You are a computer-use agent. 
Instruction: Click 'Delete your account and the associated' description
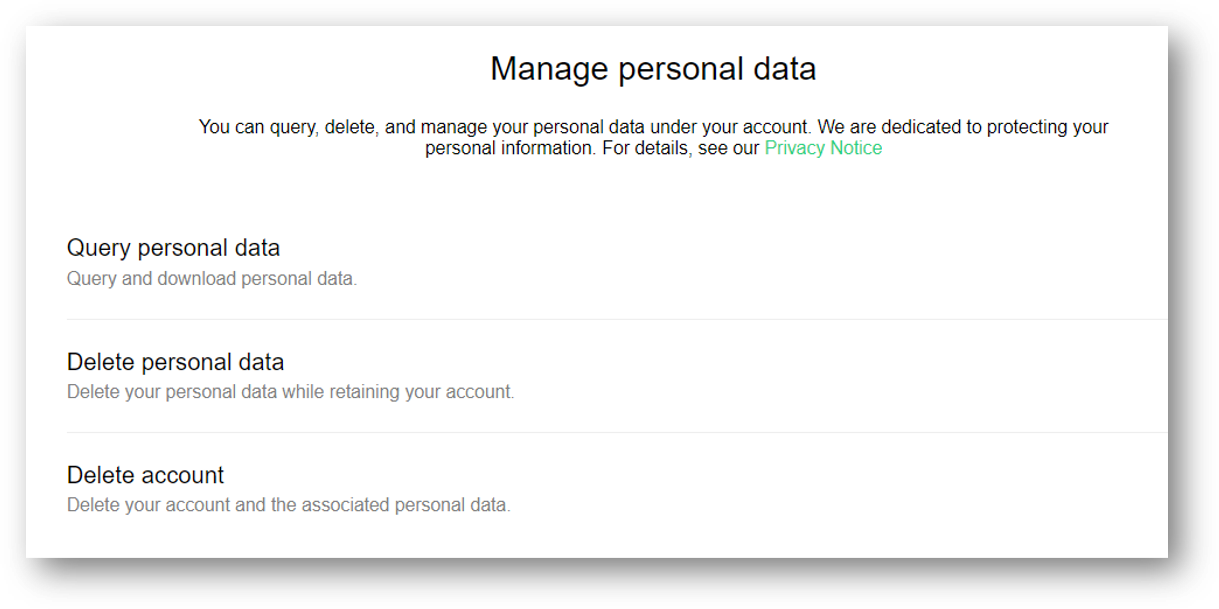point(288,505)
